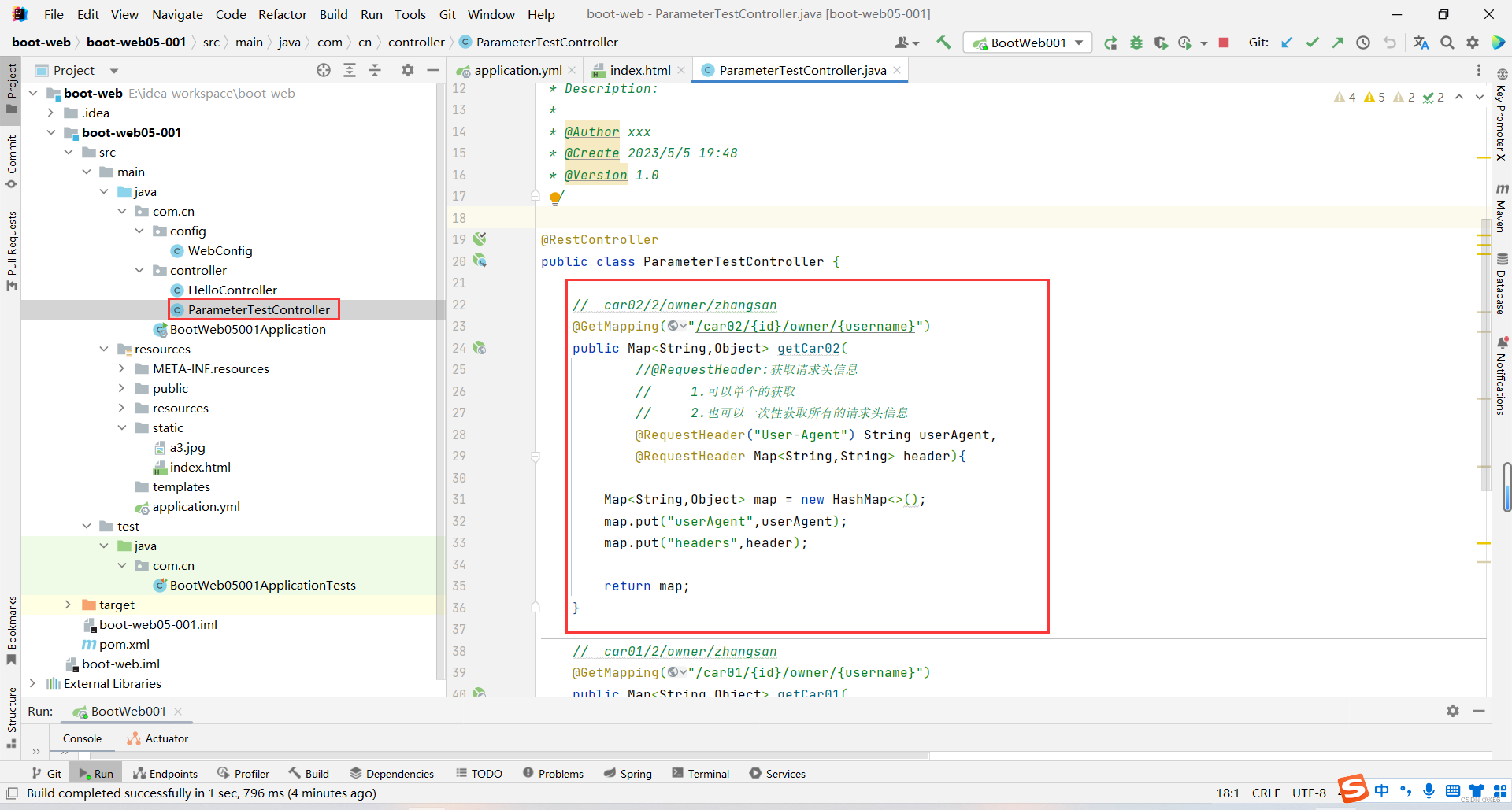Open TODO tool window
This screenshot has width=1512, height=810.
[479, 774]
